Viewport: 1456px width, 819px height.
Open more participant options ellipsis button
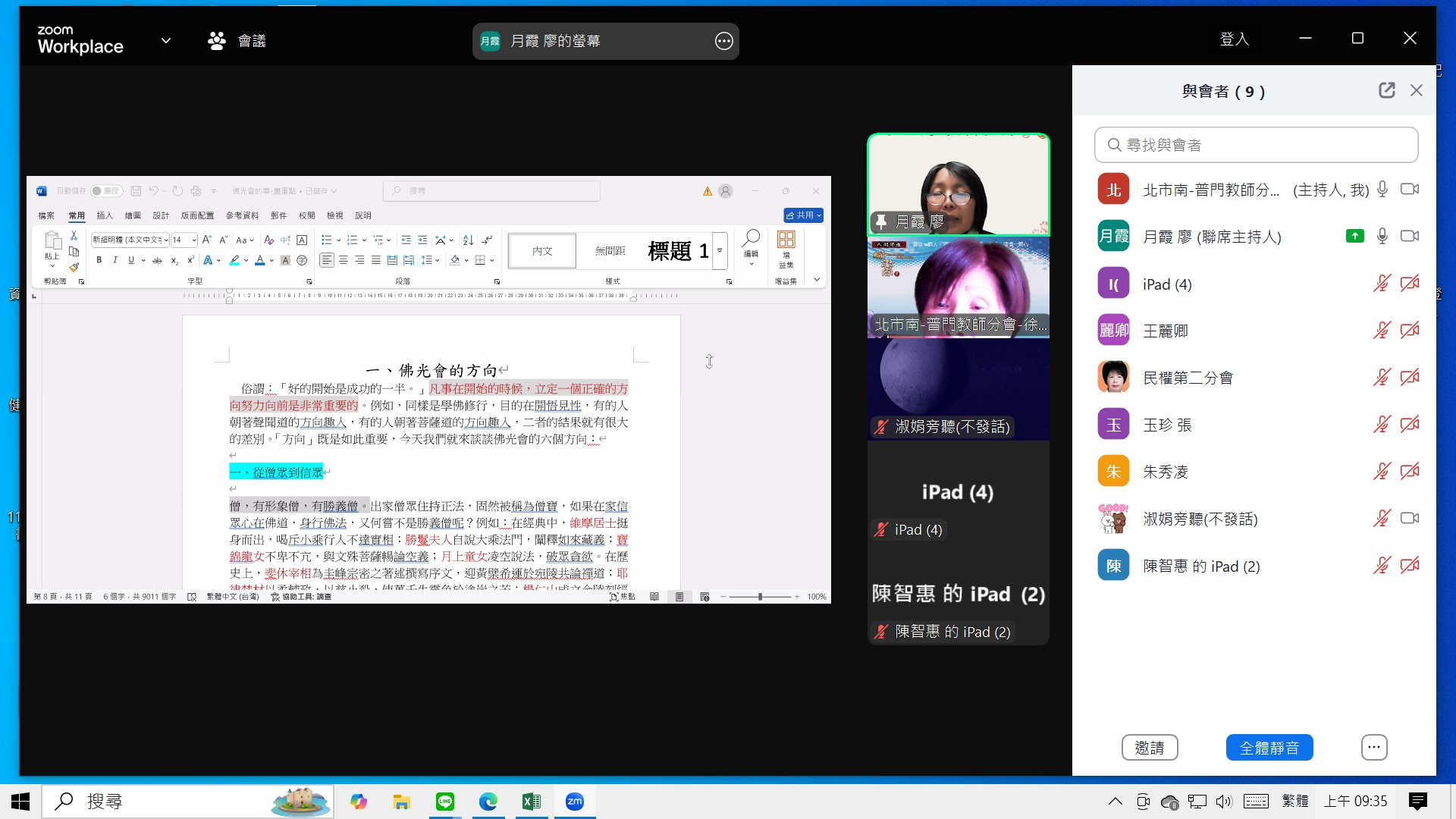[x=1374, y=748]
